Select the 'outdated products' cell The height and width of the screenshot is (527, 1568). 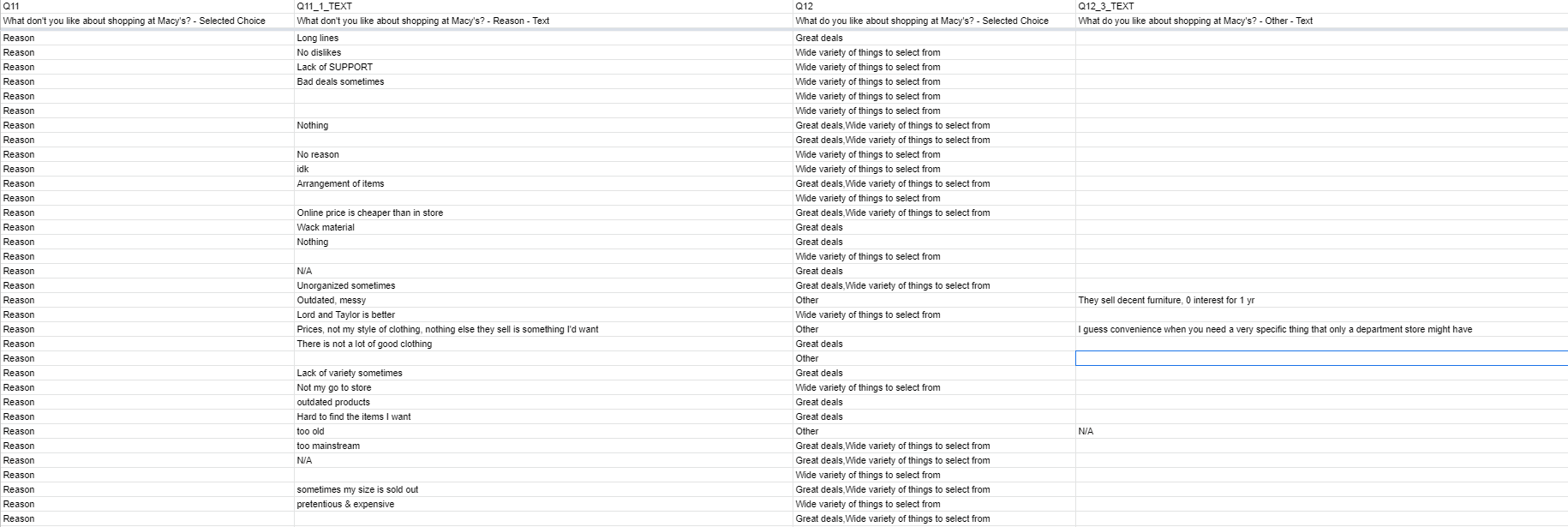[x=543, y=402]
